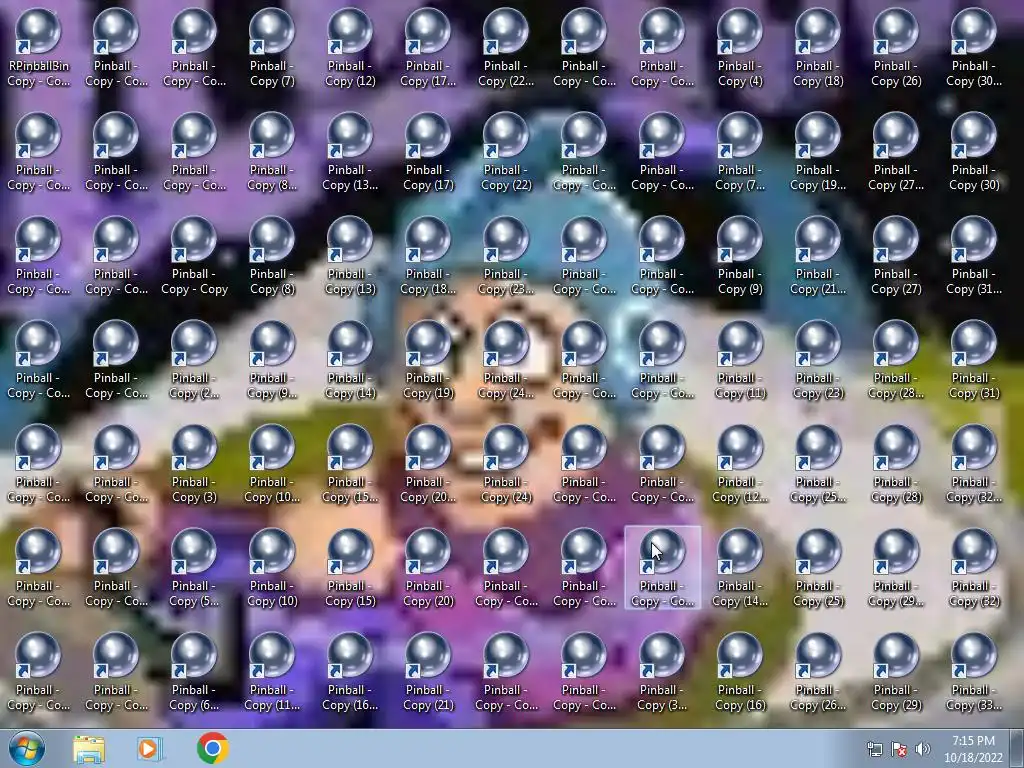Click the Show desktop button
1024x768 pixels.
(1017, 749)
